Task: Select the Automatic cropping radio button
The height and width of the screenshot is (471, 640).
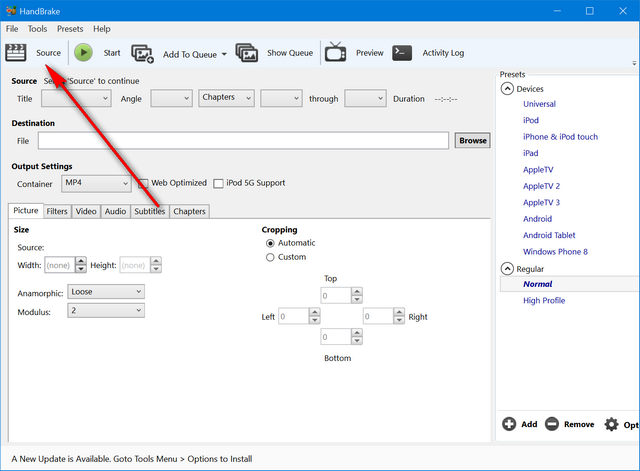Action: point(270,243)
